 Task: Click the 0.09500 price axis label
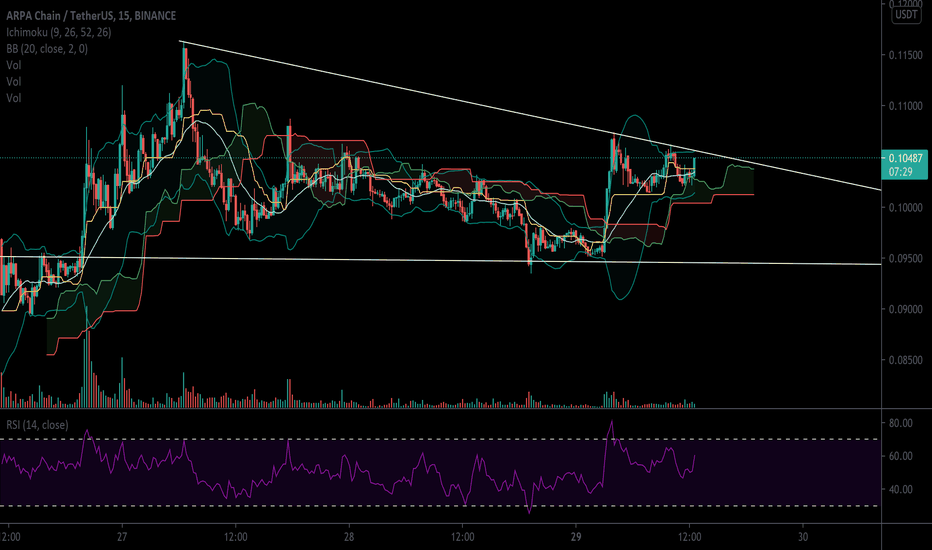click(x=905, y=258)
